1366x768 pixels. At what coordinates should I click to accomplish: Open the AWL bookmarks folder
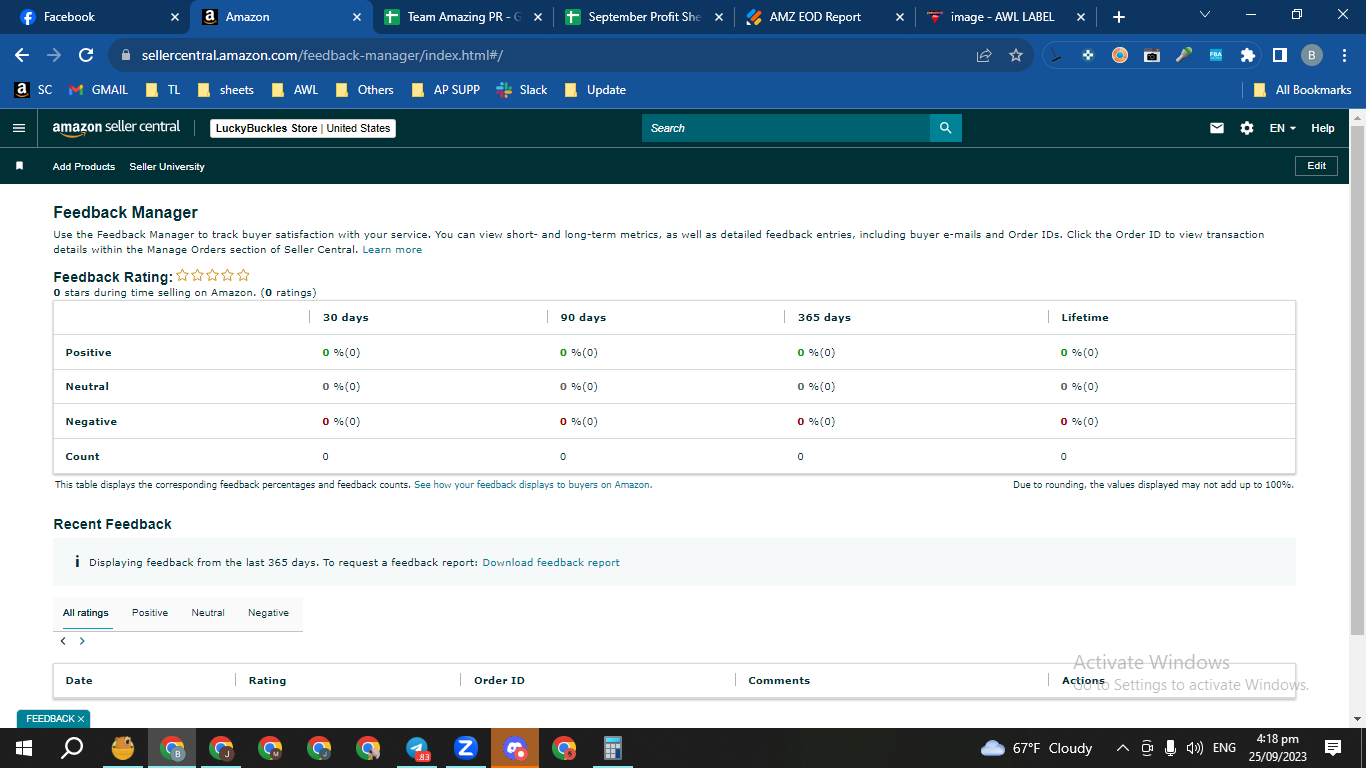point(294,90)
